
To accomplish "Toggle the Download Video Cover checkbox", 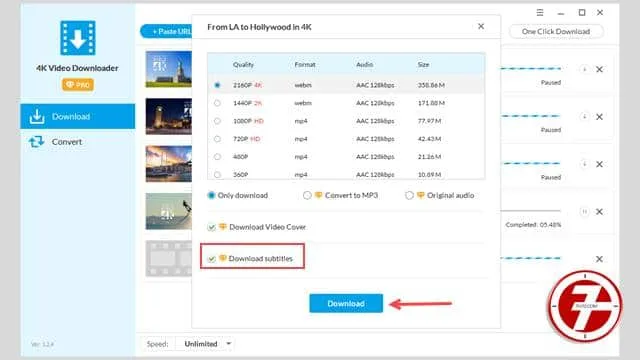I will click(211, 227).
